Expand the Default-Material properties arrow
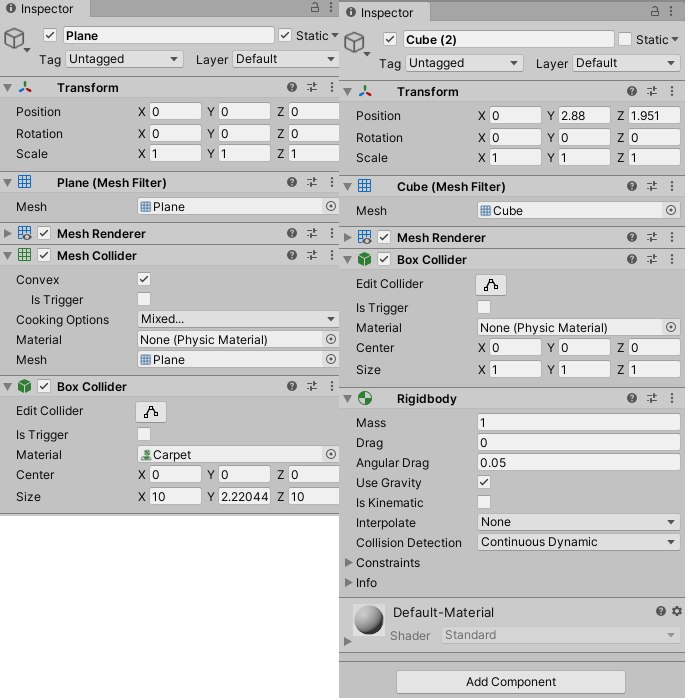 point(348,641)
